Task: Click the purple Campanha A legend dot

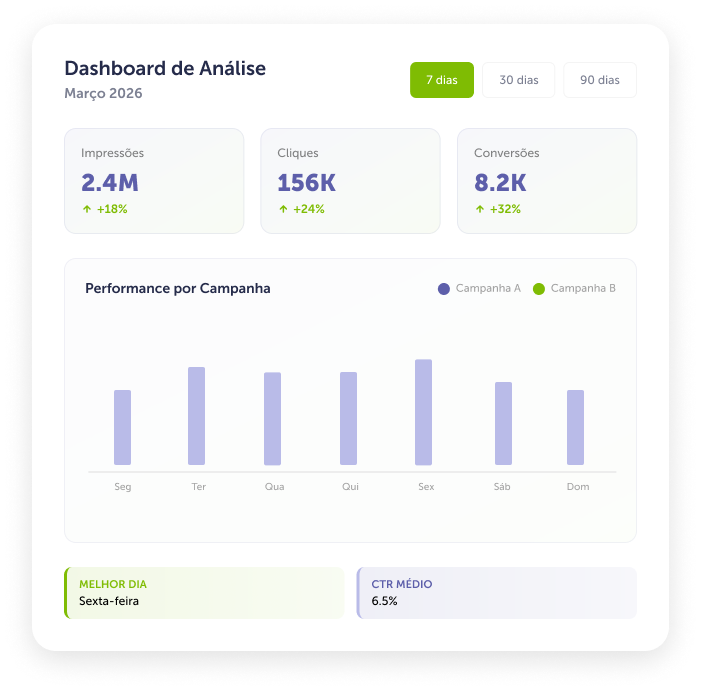Action: [x=443, y=289]
